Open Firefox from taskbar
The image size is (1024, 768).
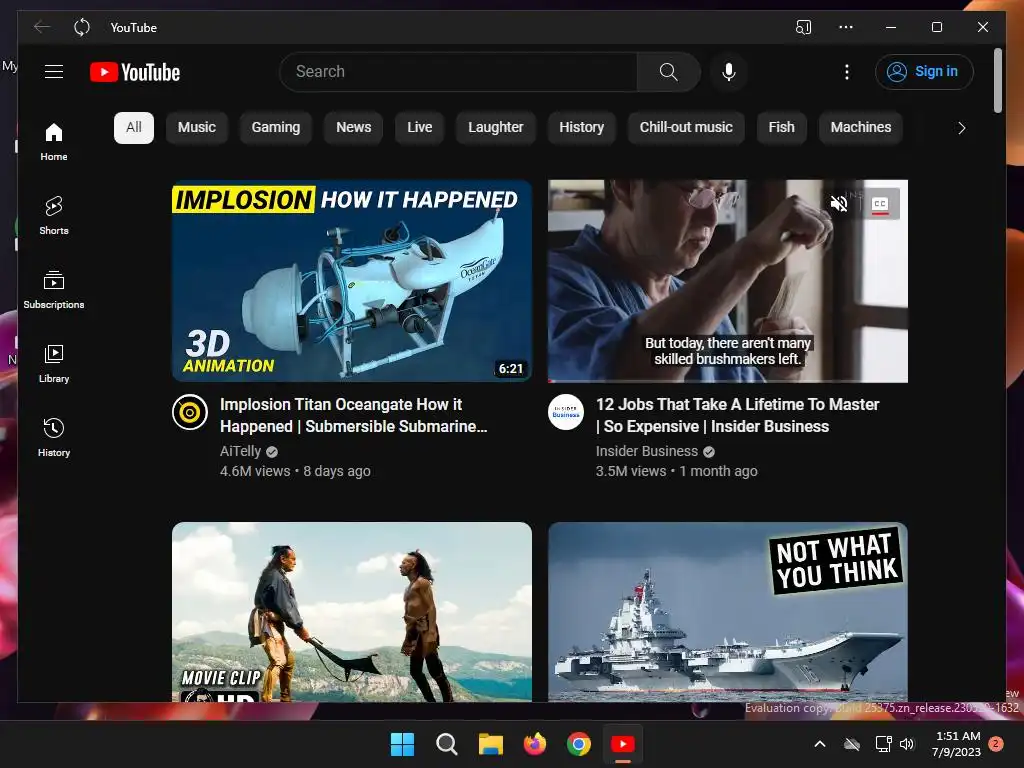535,744
